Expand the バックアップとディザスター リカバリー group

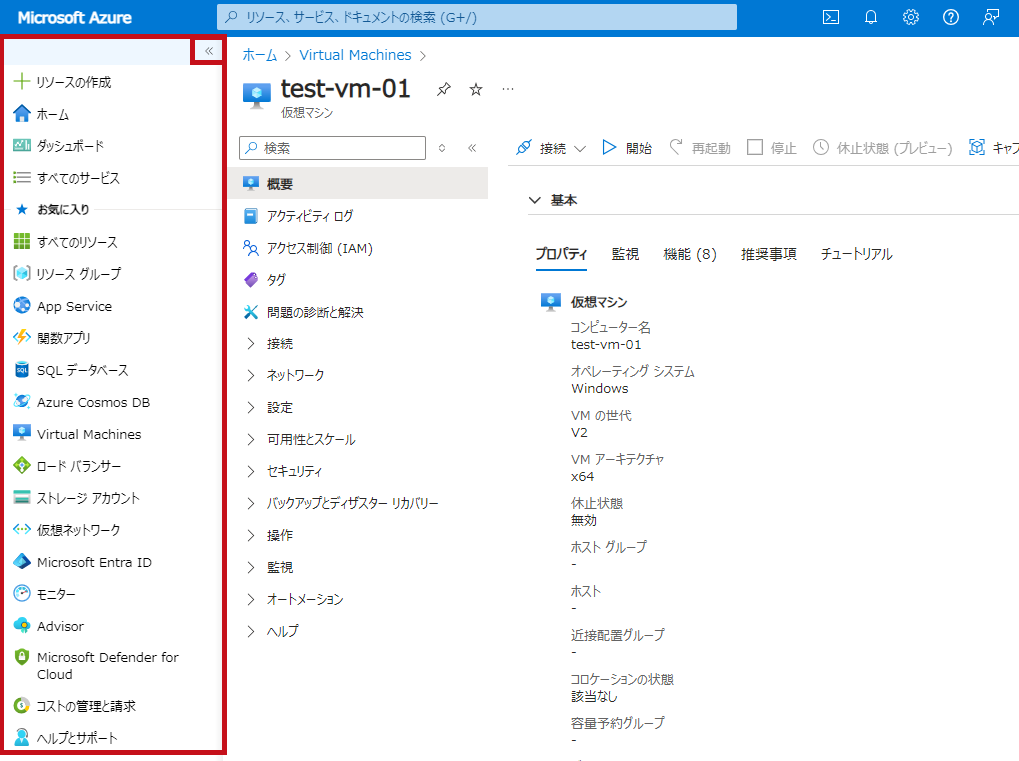251,503
